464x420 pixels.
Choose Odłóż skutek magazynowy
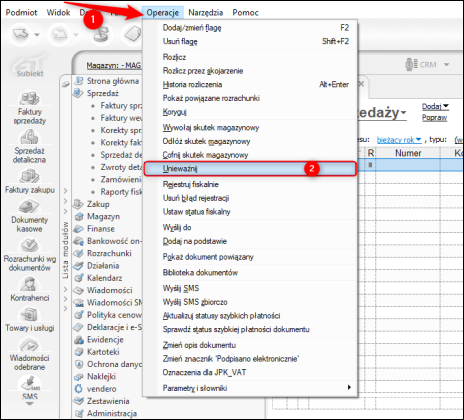250,141
